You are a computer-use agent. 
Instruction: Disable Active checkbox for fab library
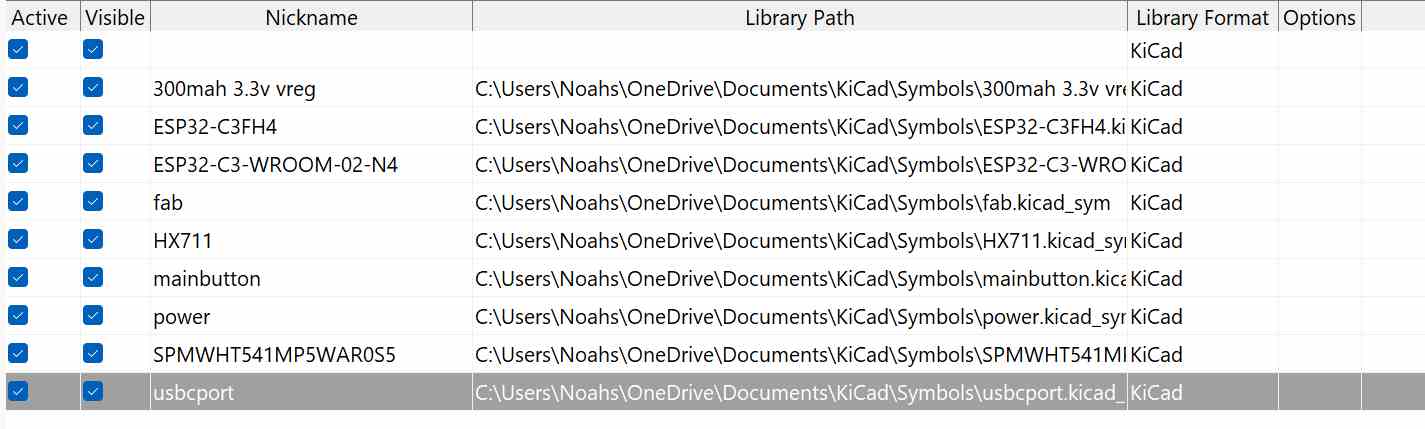pyautogui.click(x=18, y=202)
